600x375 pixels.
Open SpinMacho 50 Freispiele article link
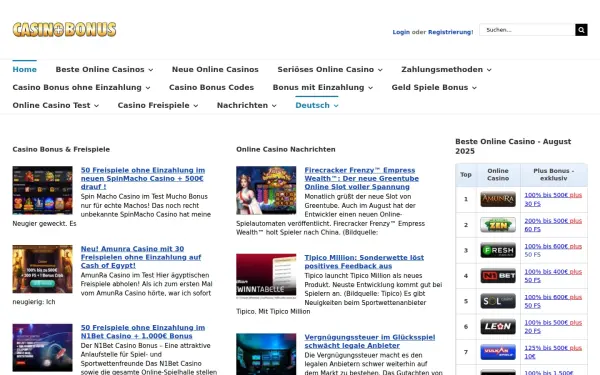pos(143,178)
